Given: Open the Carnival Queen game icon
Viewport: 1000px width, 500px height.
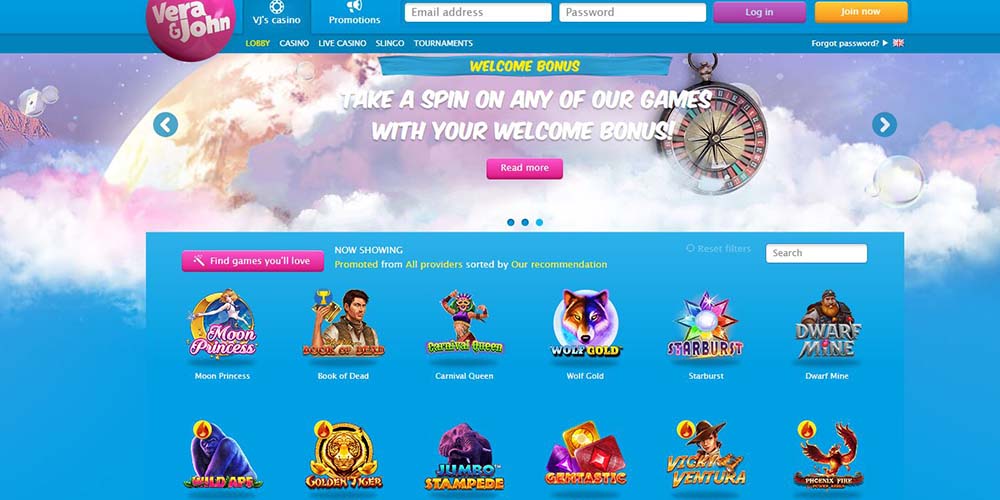Looking at the screenshot, I should (464, 323).
